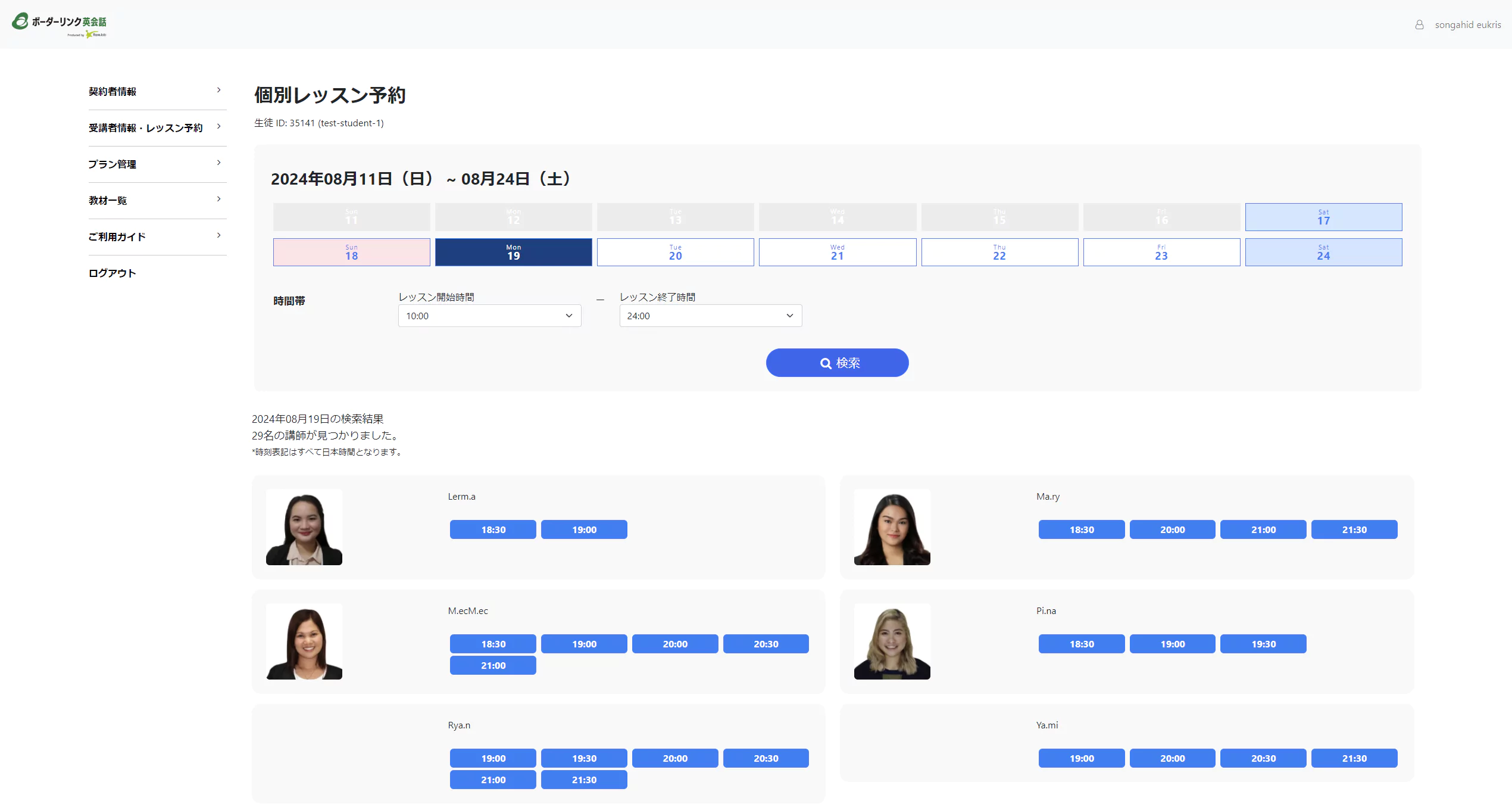Select Tue 20 date cell

[675, 253]
